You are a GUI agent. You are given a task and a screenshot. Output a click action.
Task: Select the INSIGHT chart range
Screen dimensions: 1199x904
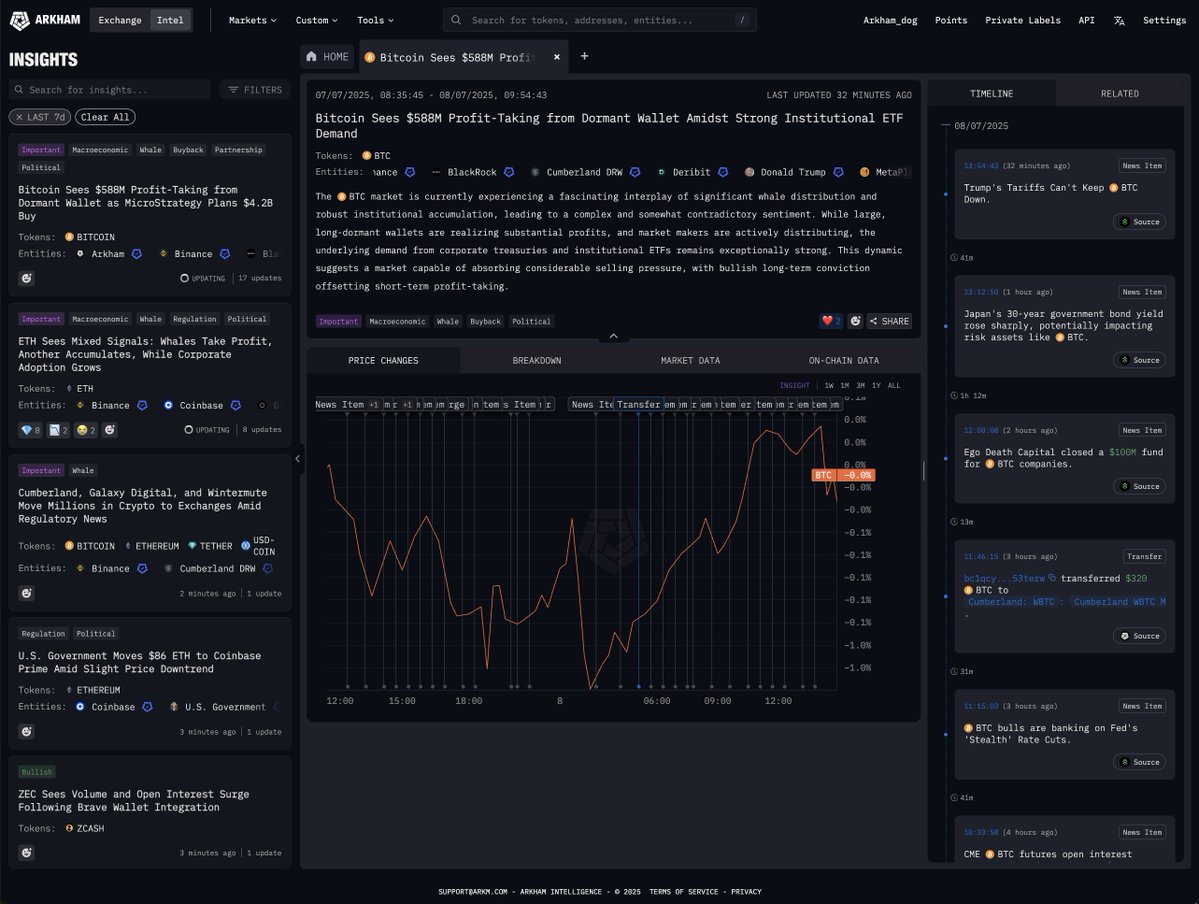click(794, 385)
